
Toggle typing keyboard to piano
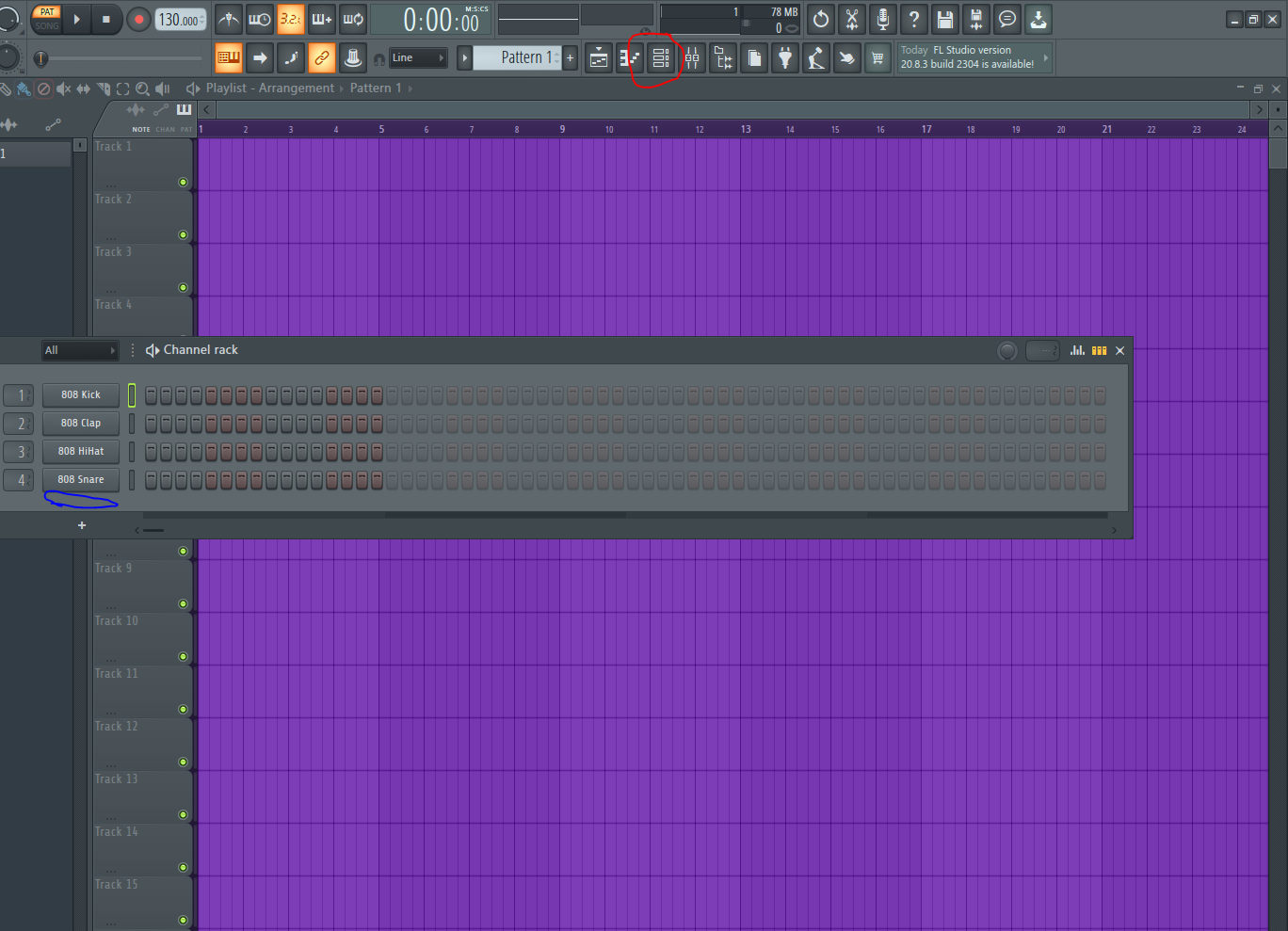229,58
